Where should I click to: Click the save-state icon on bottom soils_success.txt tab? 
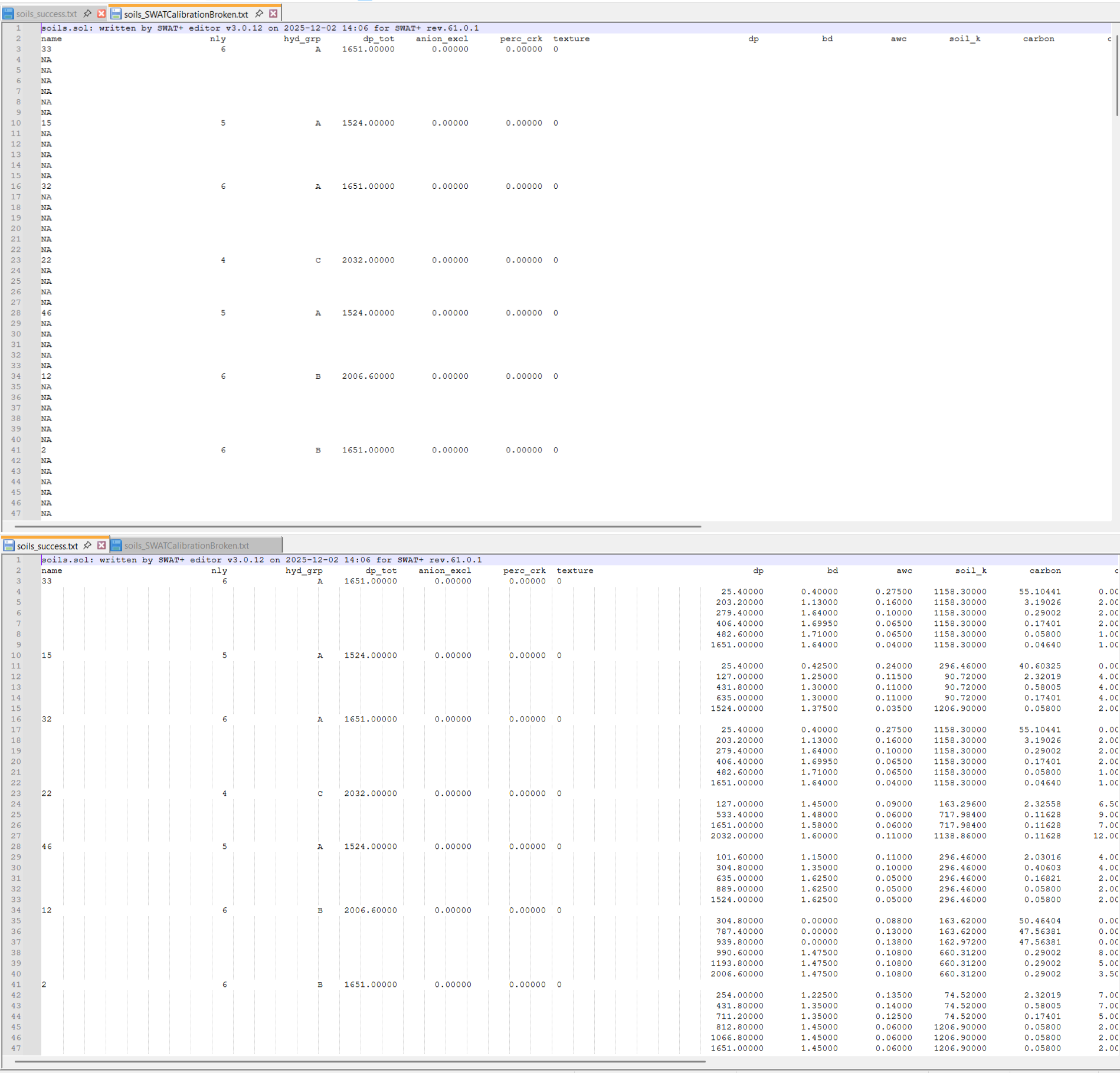click(9, 546)
